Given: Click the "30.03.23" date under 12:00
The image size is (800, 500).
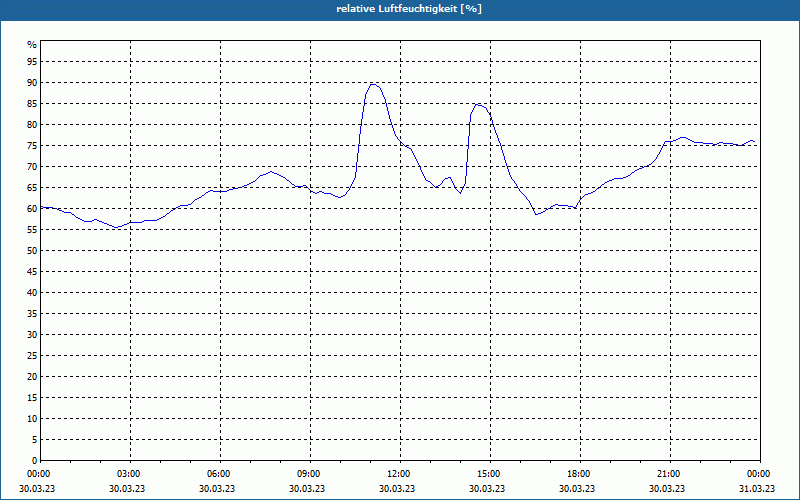Looking at the screenshot, I should 397,489.
